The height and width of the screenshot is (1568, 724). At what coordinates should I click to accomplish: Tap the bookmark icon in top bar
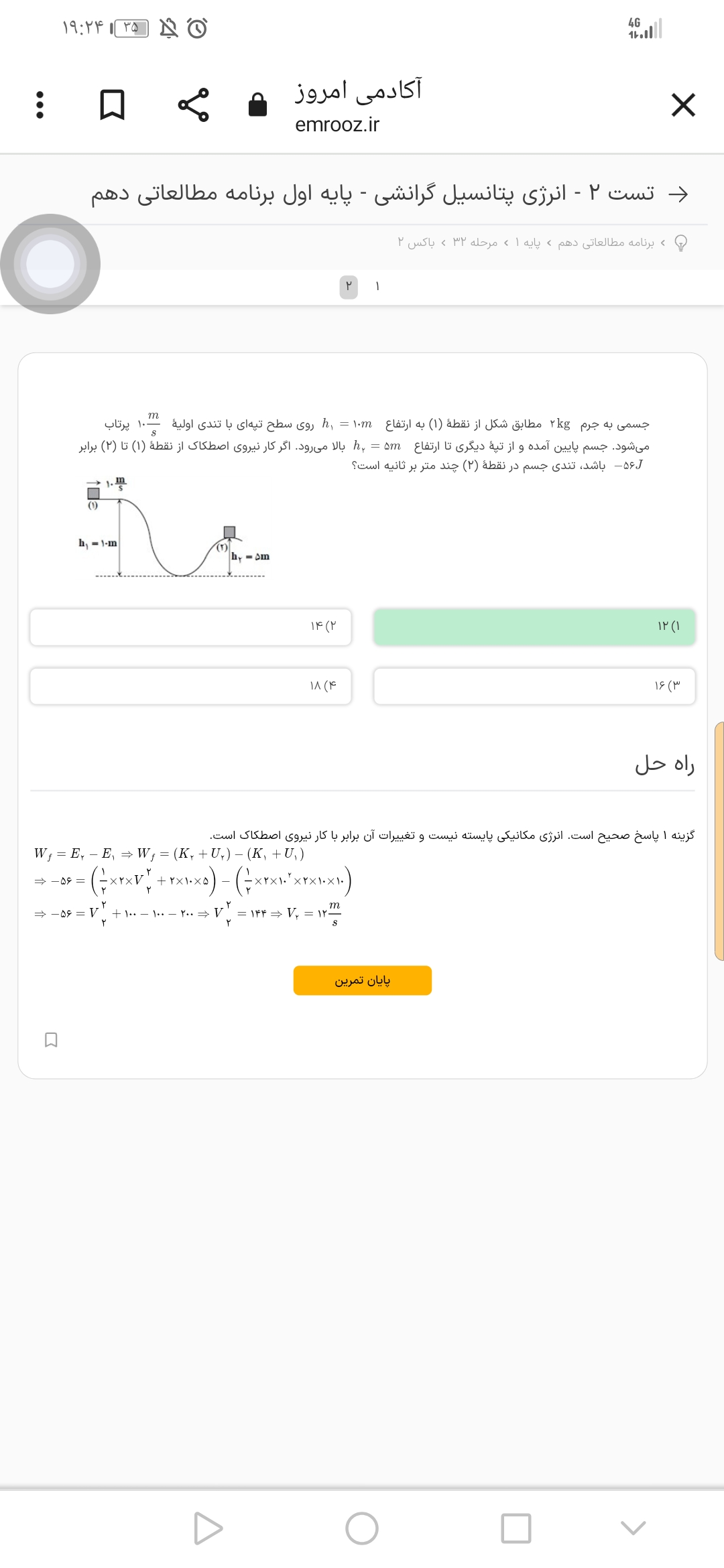point(112,105)
